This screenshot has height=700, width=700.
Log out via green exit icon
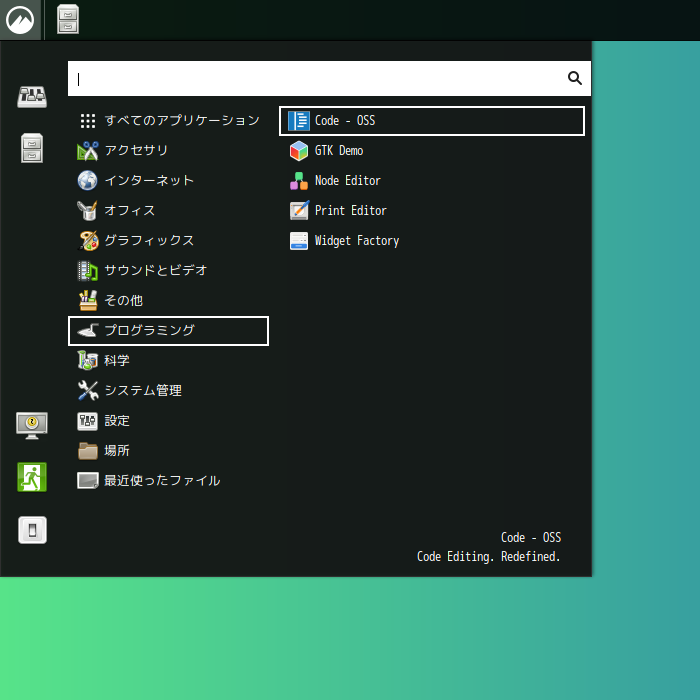pyautogui.click(x=32, y=477)
